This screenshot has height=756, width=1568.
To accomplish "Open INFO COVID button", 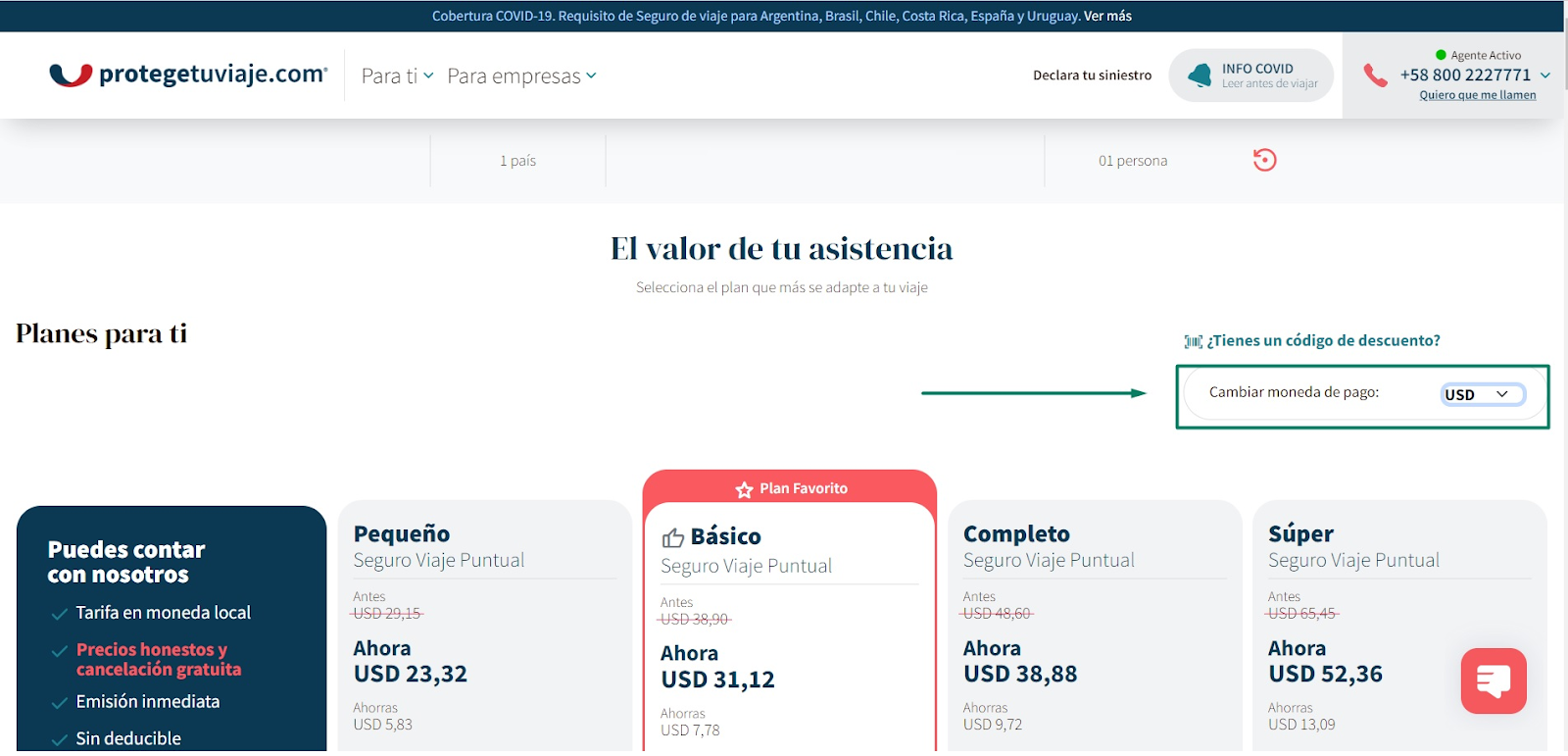I will pos(1251,76).
